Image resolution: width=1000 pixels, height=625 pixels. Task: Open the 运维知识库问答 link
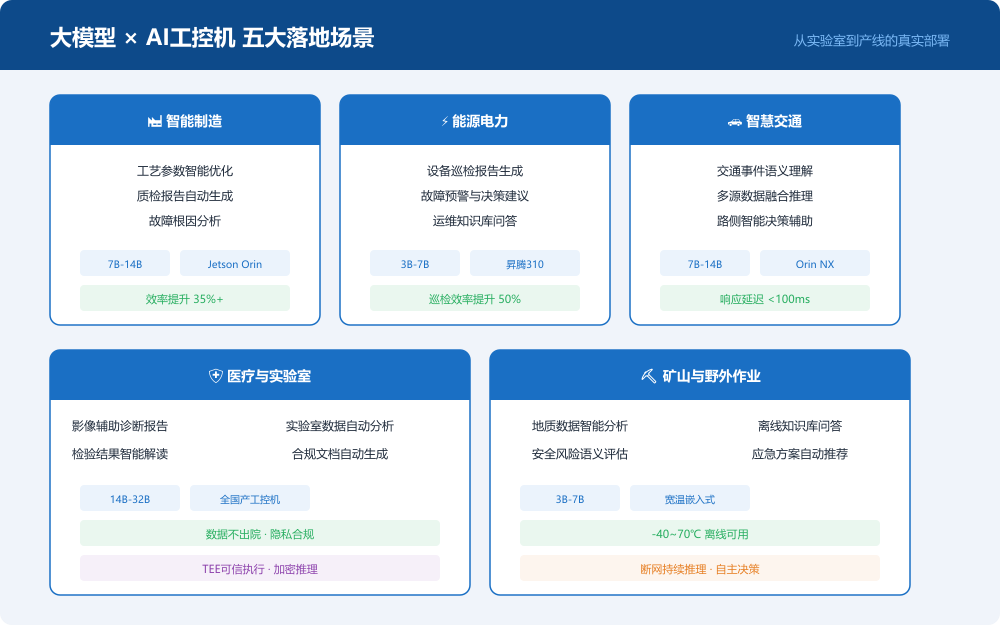(x=475, y=221)
